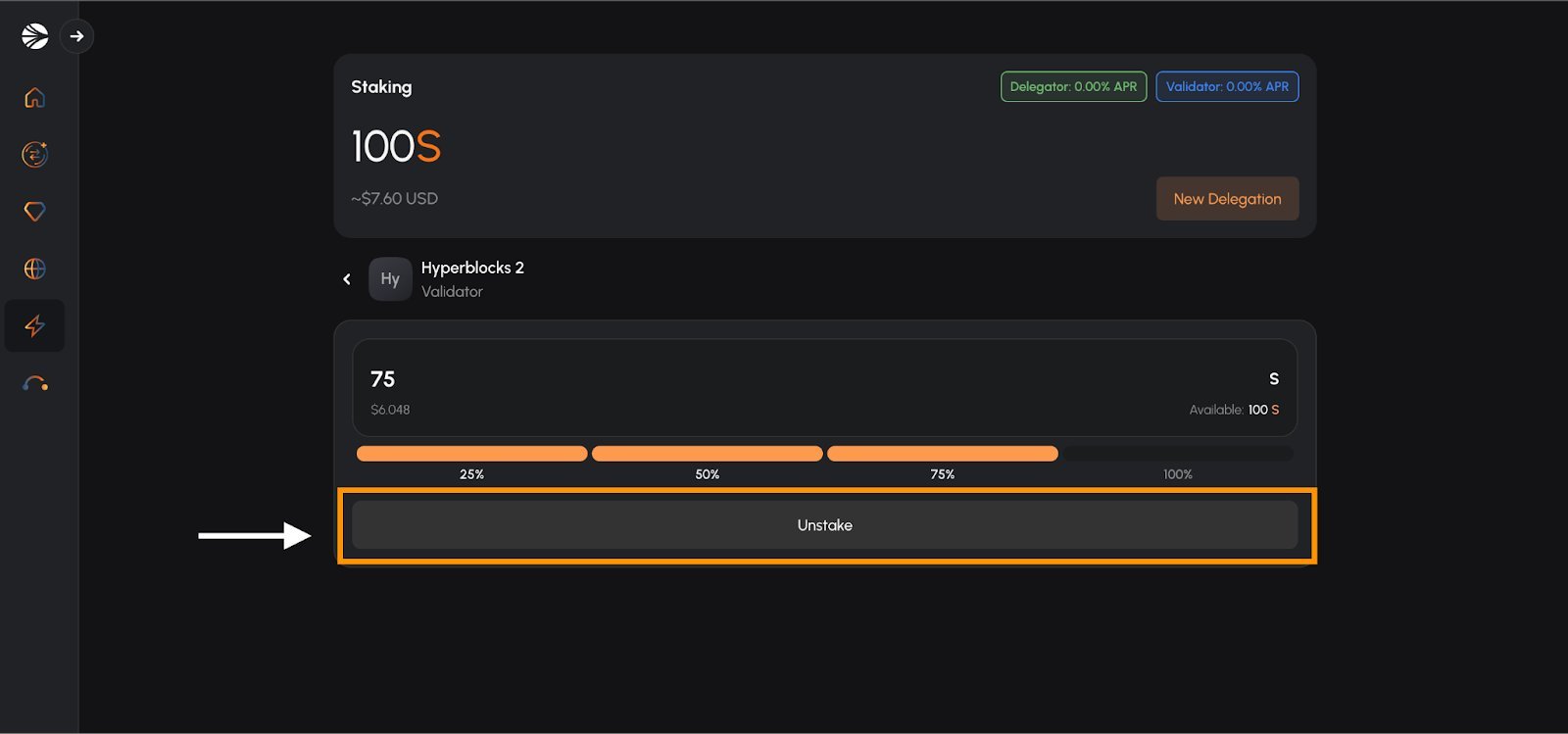Select the diamond gem icon in the sidebar
This screenshot has width=1568, height=734.
(34, 212)
